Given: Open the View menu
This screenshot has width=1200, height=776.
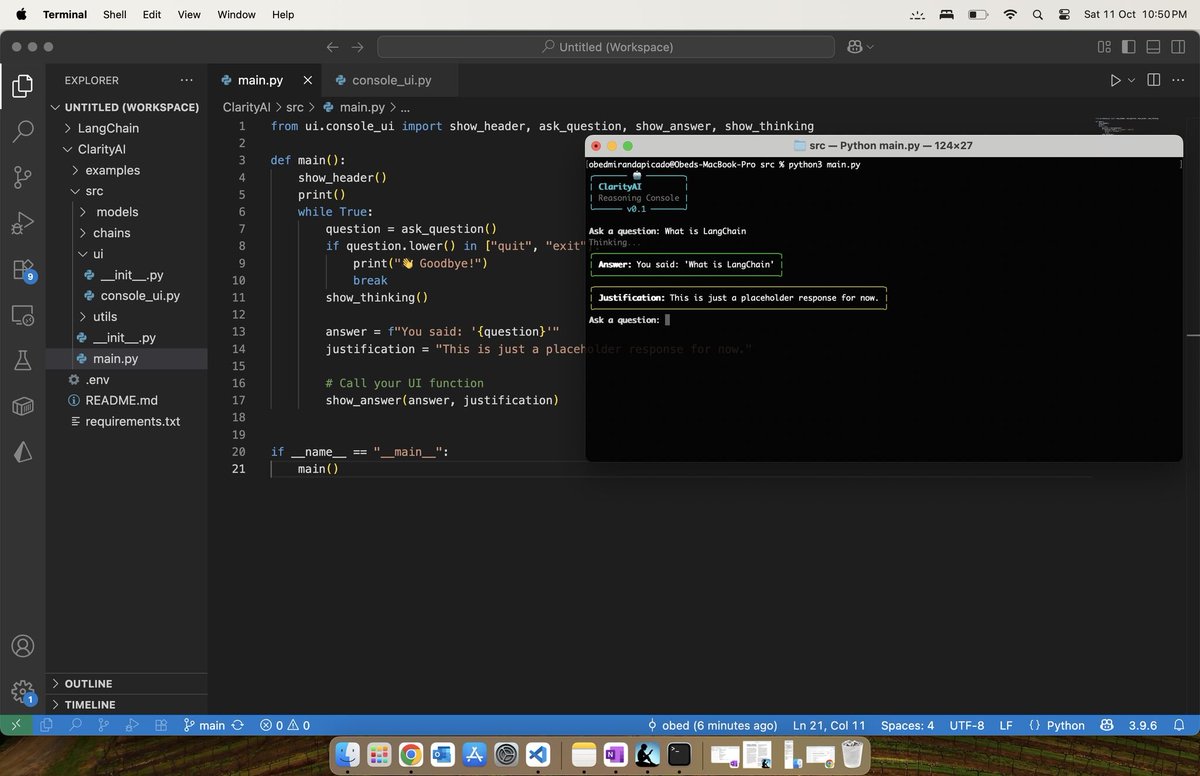Looking at the screenshot, I should (x=189, y=15).
